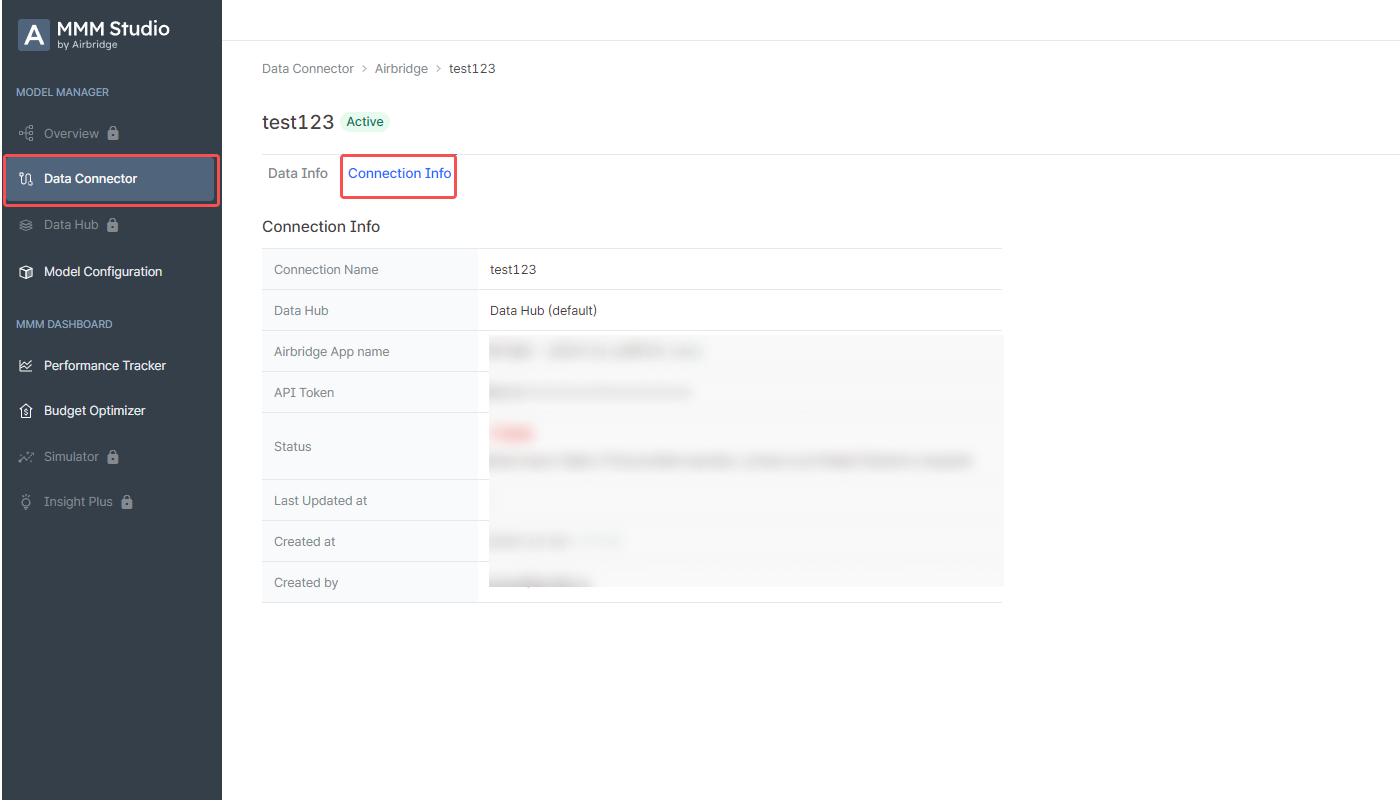Image resolution: width=1400 pixels, height=800 pixels.
Task: Click the Data Connector icon in sidebar
Action: click(x=26, y=179)
